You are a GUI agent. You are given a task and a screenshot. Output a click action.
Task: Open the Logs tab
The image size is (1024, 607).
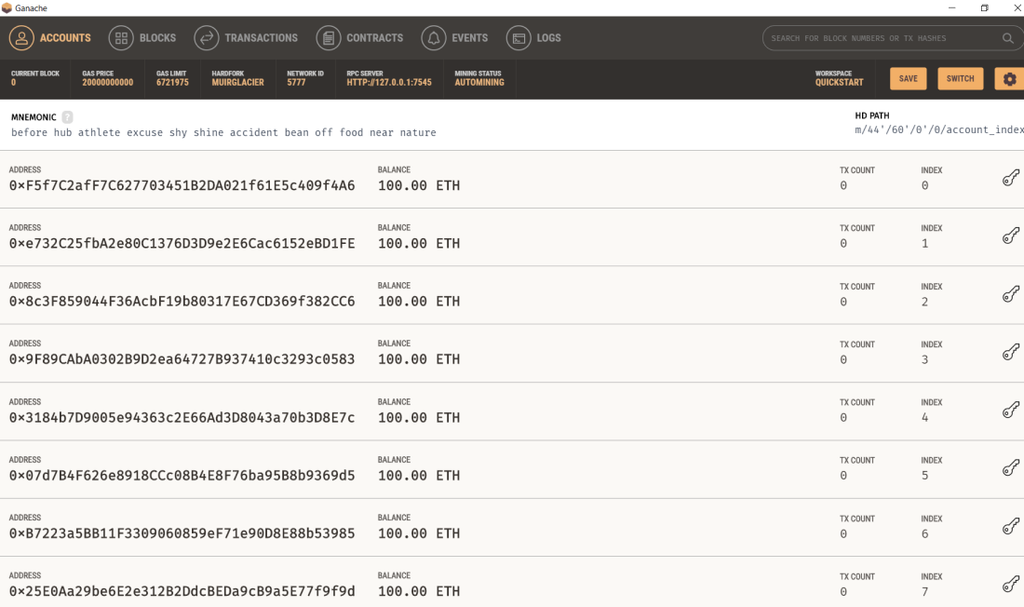tap(534, 38)
